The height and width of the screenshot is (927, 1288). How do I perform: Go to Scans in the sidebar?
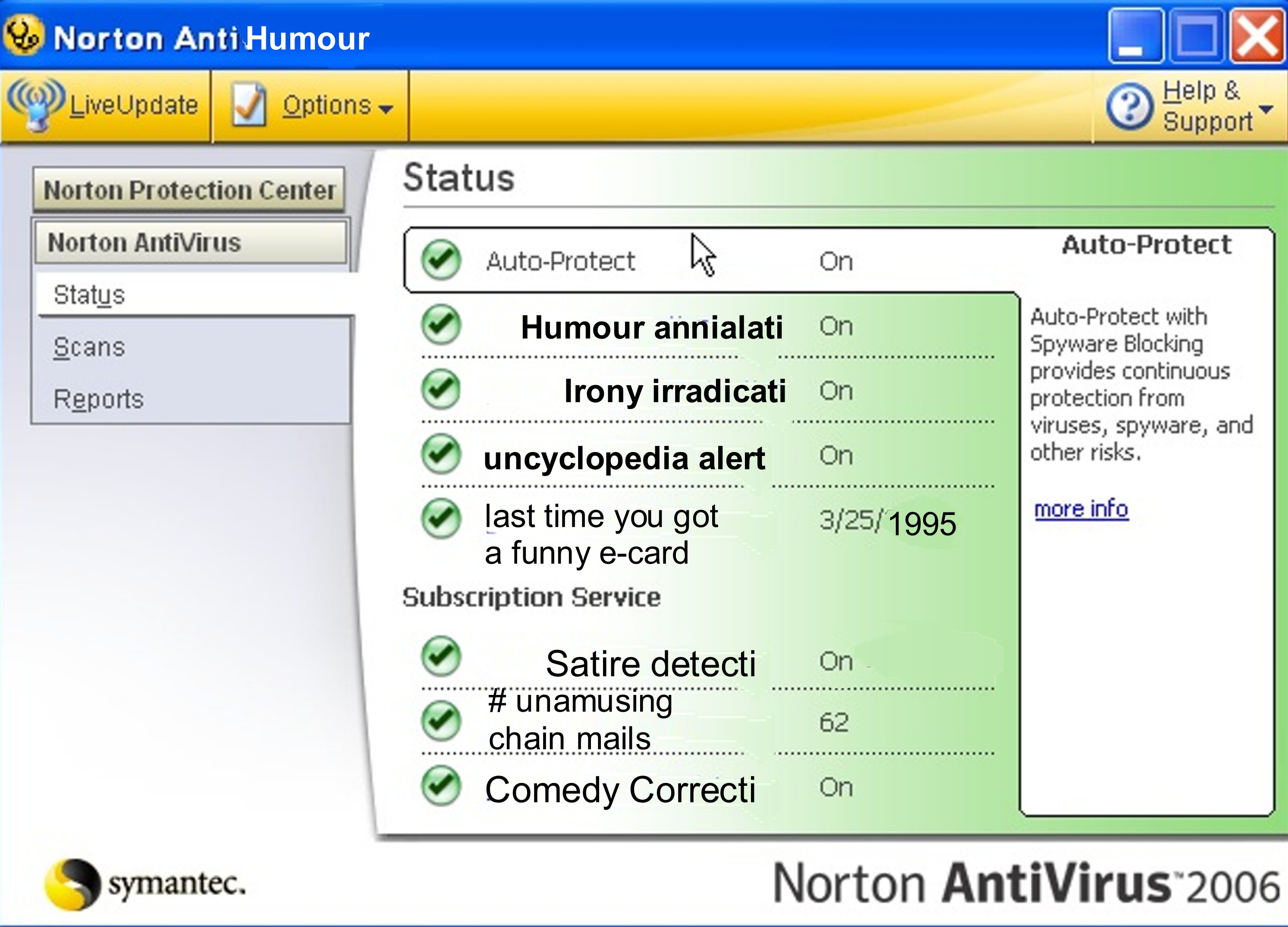click(89, 347)
